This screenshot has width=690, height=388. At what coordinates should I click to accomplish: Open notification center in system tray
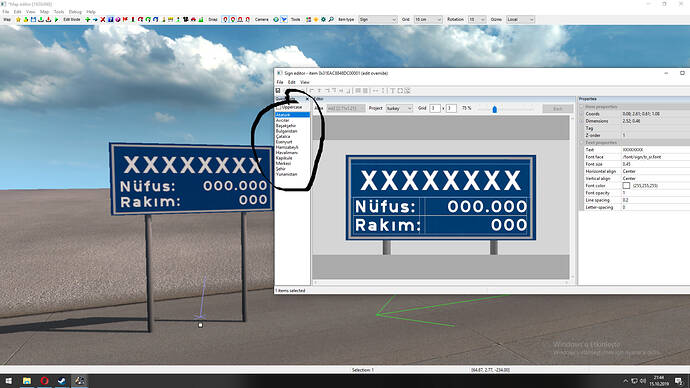tap(679, 381)
